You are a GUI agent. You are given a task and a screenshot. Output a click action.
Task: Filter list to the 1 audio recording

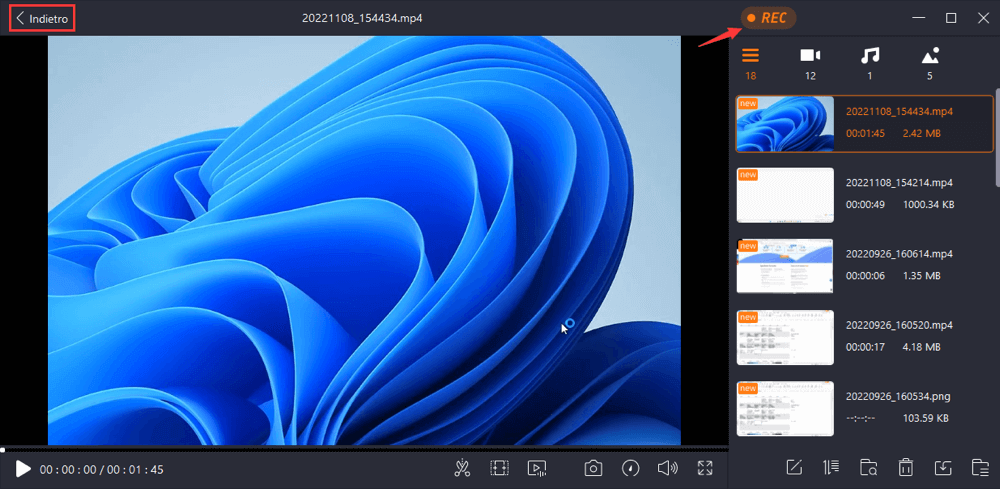pos(870,63)
